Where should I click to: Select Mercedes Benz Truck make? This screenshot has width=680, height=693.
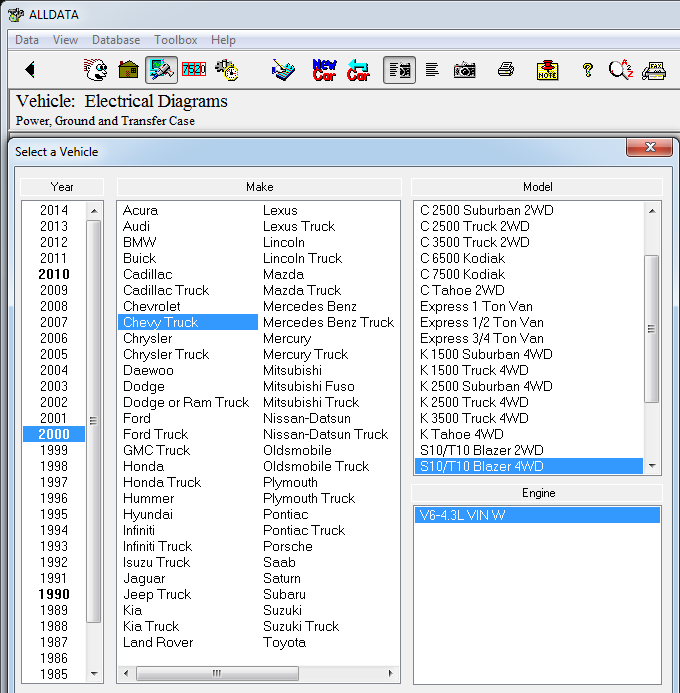point(328,323)
